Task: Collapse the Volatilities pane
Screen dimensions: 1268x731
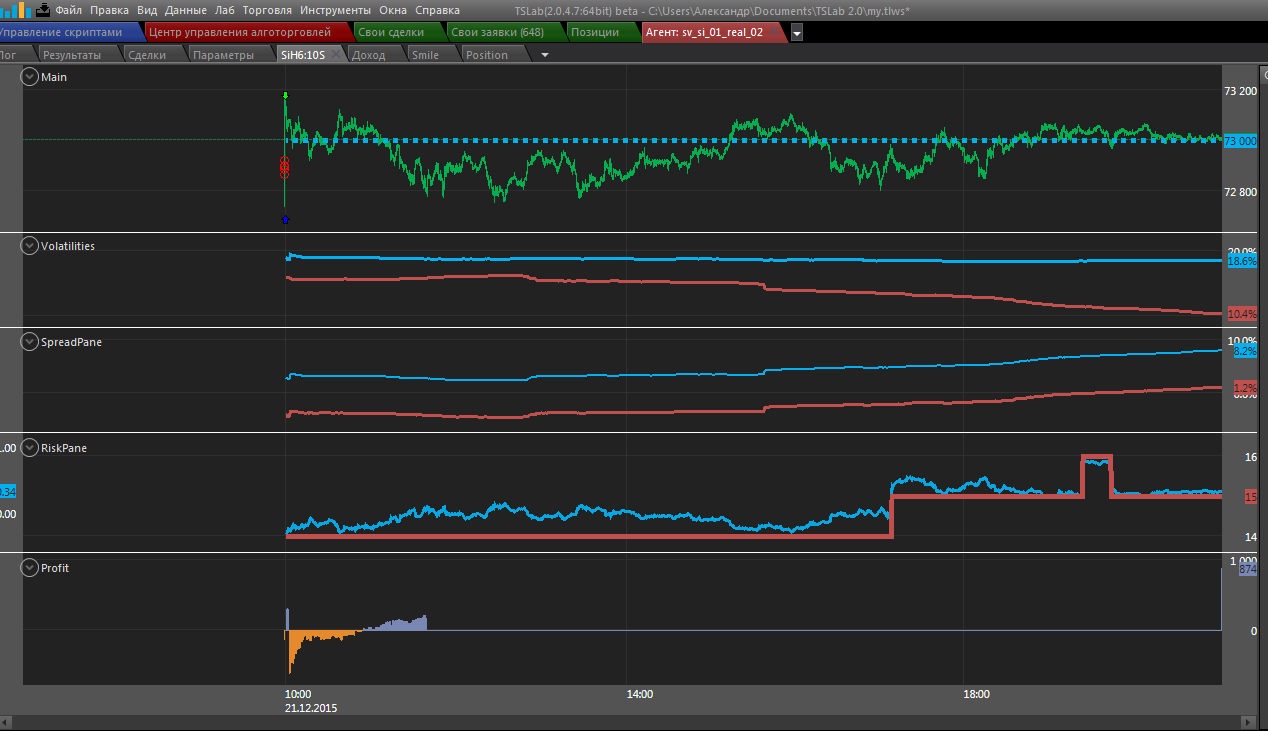Action: [30, 246]
